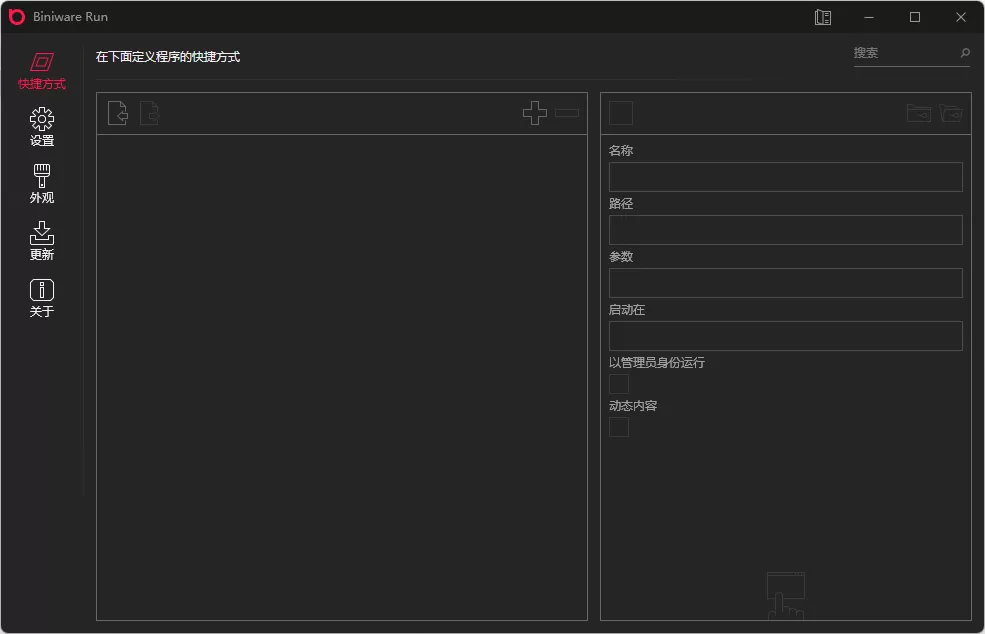985x634 pixels.
Task: Enable 以管理员身份运行 checkbox
Action: pyautogui.click(x=618, y=383)
